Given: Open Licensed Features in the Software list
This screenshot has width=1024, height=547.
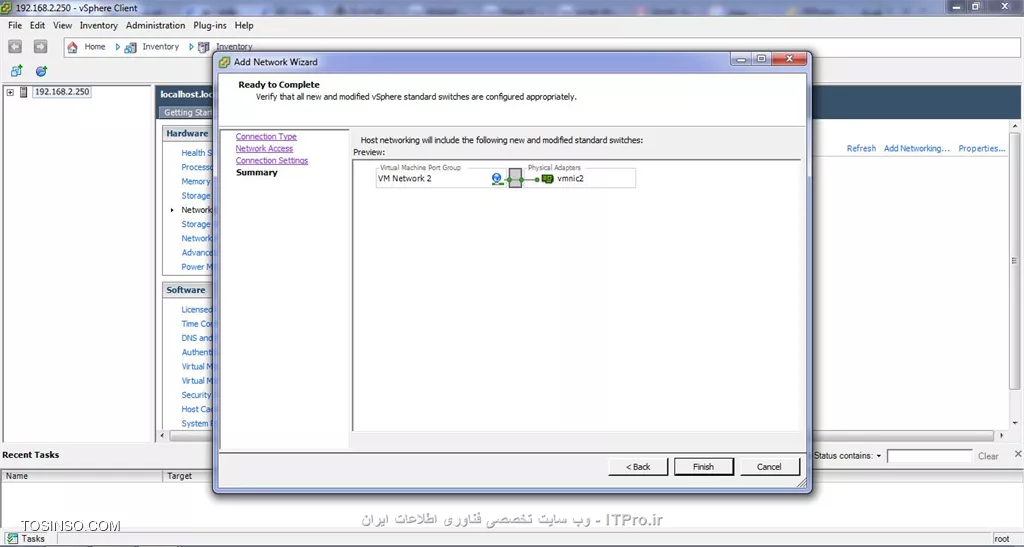Looking at the screenshot, I should click(x=197, y=309).
